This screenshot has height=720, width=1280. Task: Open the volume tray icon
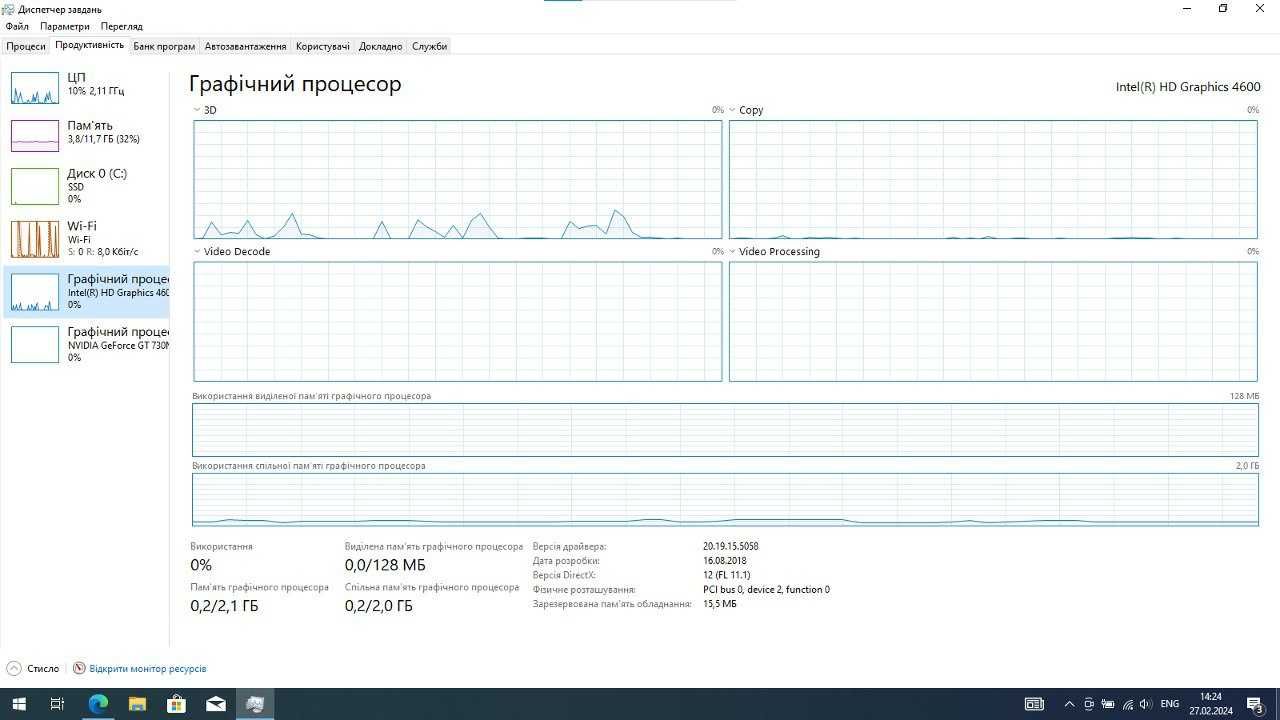pos(1146,704)
